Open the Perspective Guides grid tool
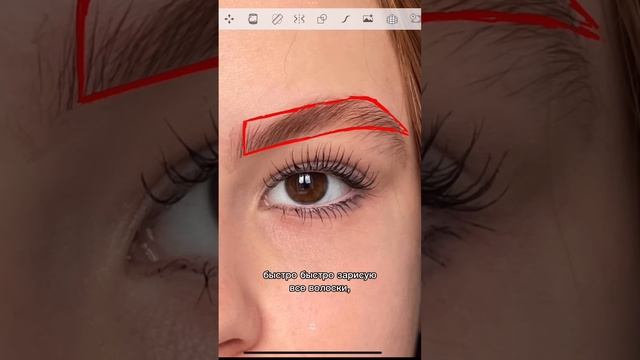 [392, 19]
